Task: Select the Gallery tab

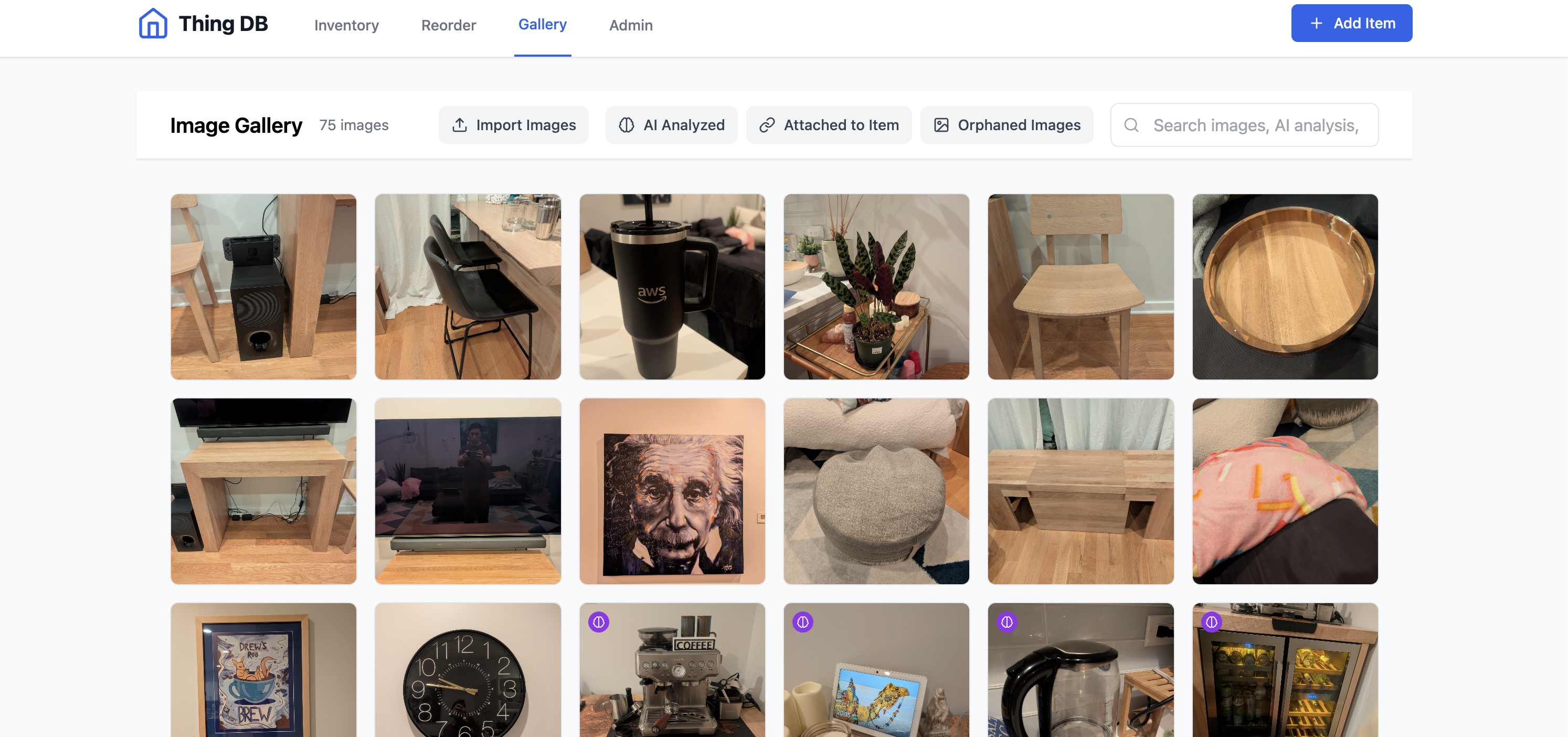Action: pos(543,24)
